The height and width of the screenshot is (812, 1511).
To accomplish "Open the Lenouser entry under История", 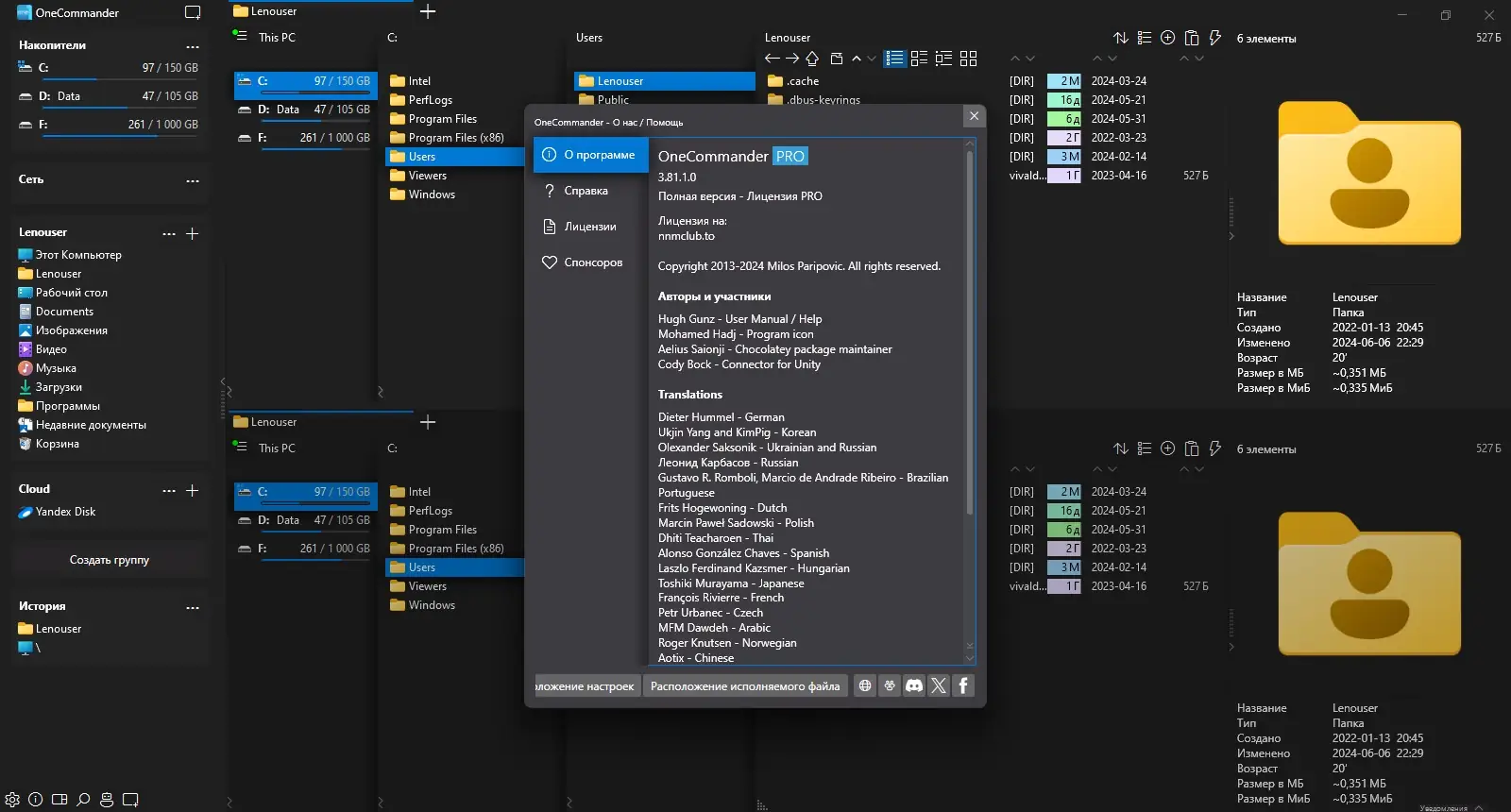I will pyautogui.click(x=50, y=629).
